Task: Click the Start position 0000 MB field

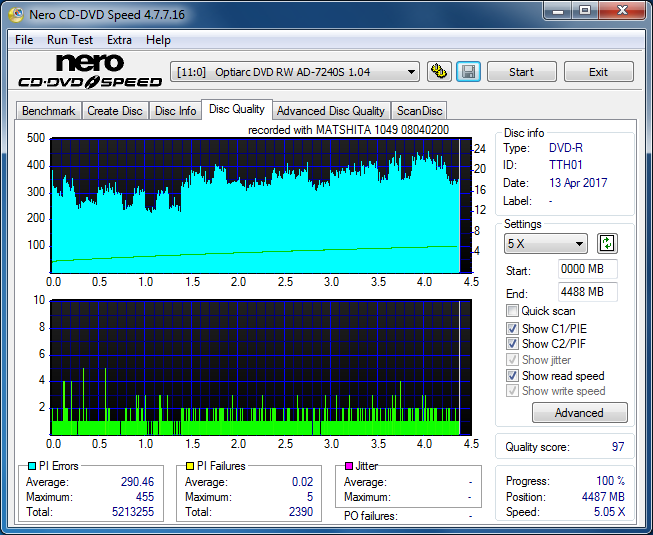Action: [588, 269]
